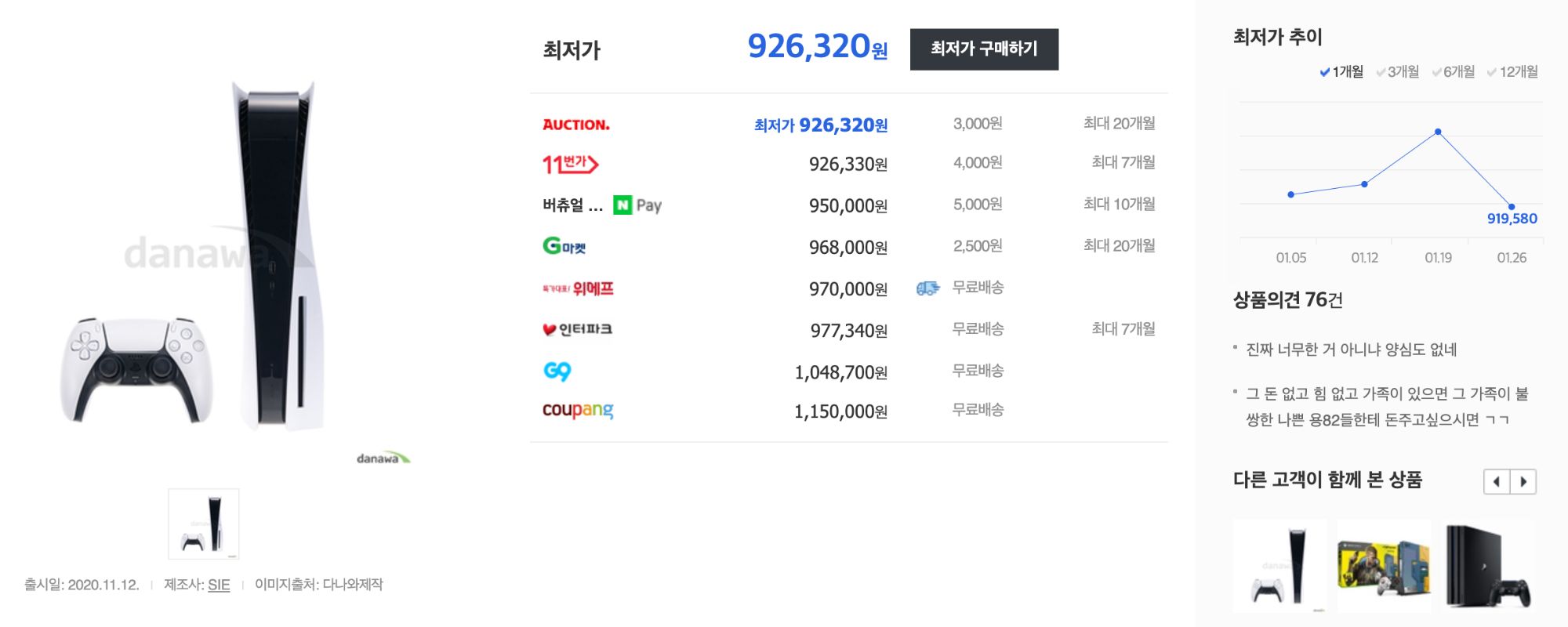Show the 12개월 price trend
This screenshot has width=1568, height=627.
(1512, 72)
